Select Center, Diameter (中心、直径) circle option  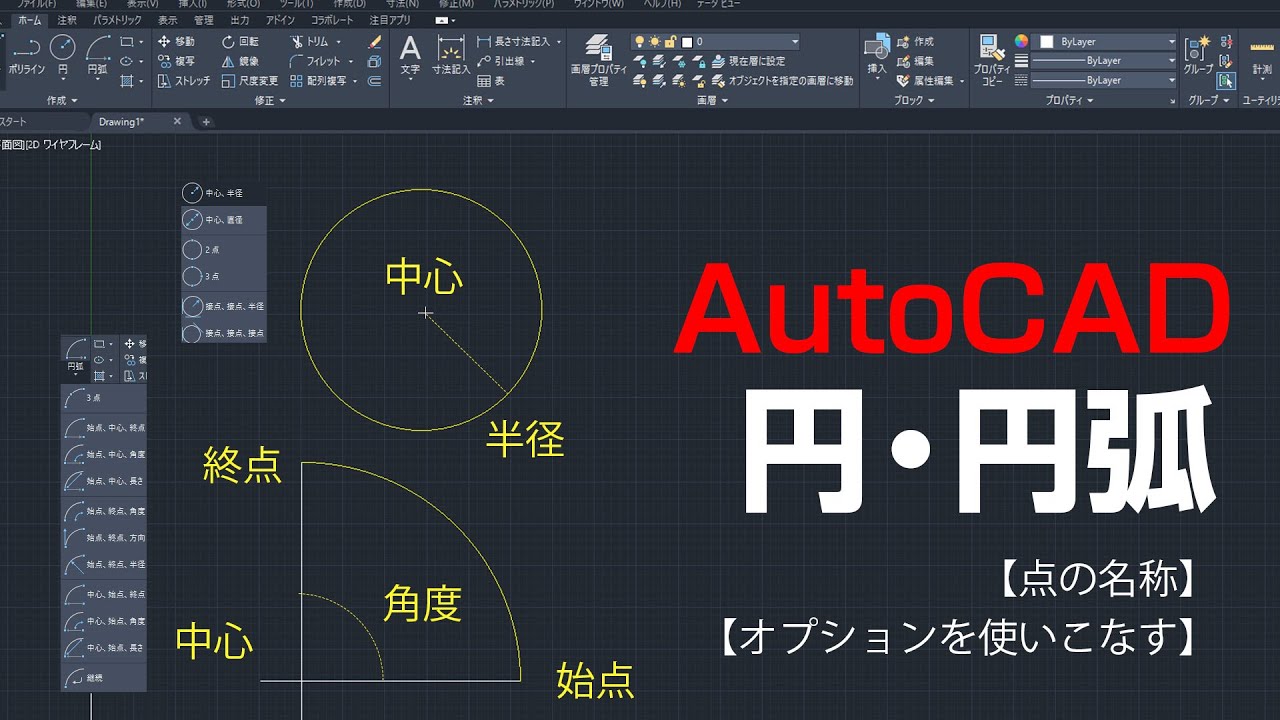pyautogui.click(x=223, y=219)
